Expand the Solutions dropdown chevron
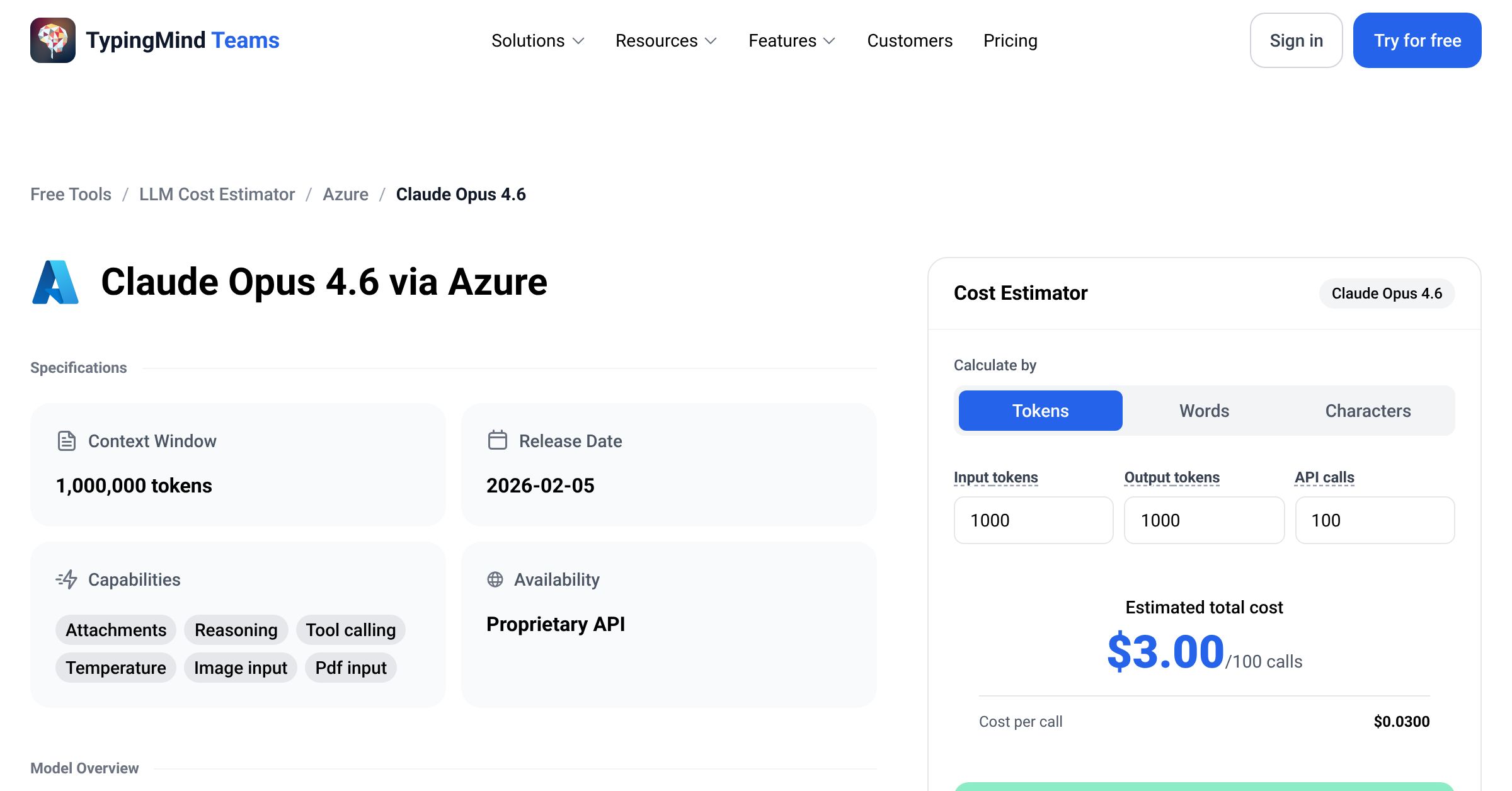 coord(578,41)
